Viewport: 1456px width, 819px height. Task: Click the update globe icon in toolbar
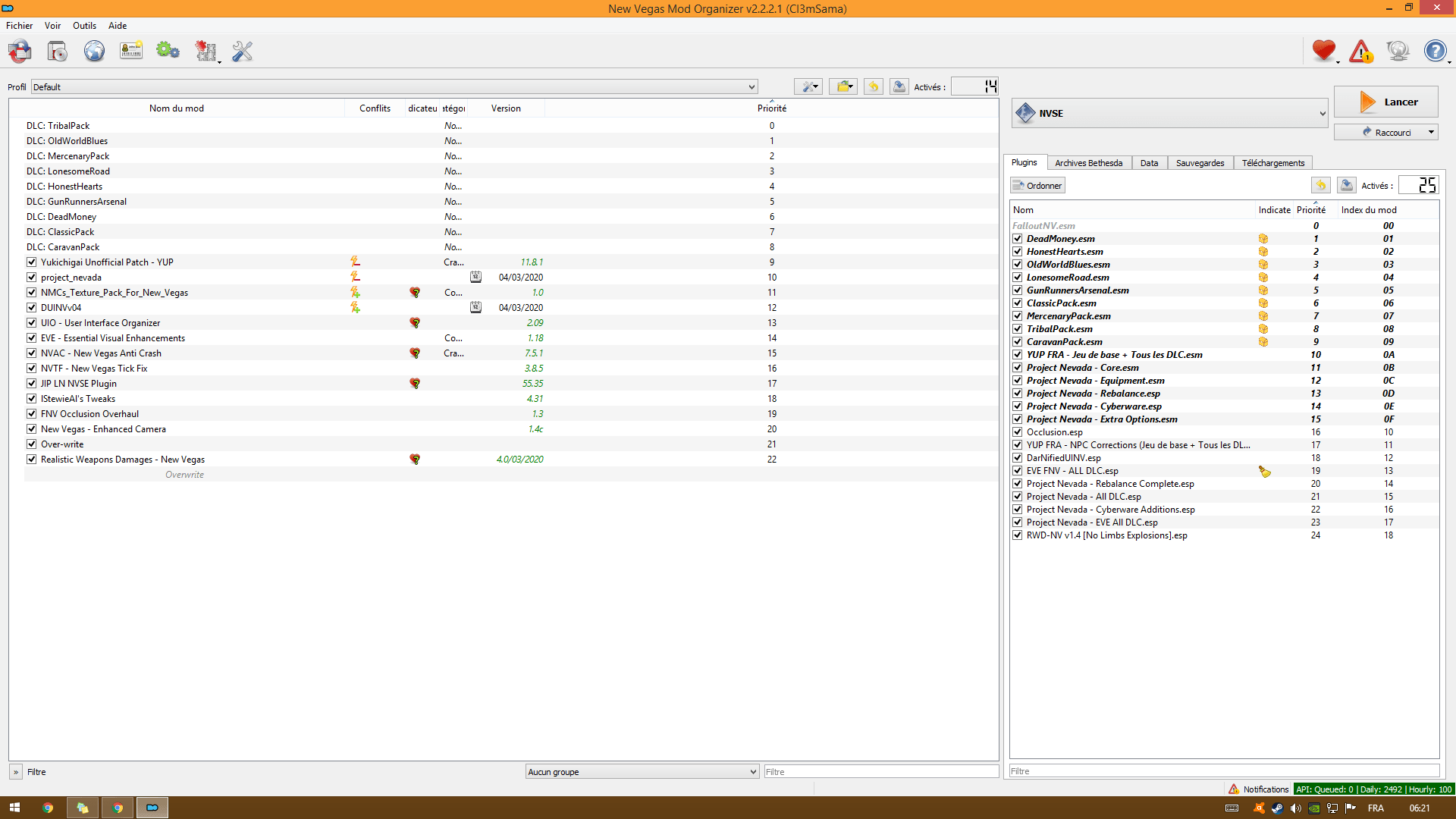pyautogui.click(x=1398, y=51)
